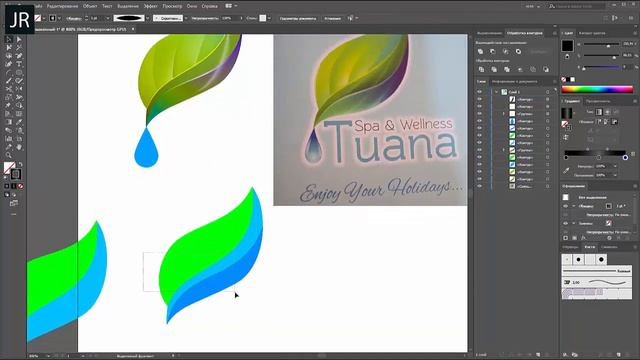Click the eyedropper in Gradient panel
640x360 pixels.
(x=566, y=170)
